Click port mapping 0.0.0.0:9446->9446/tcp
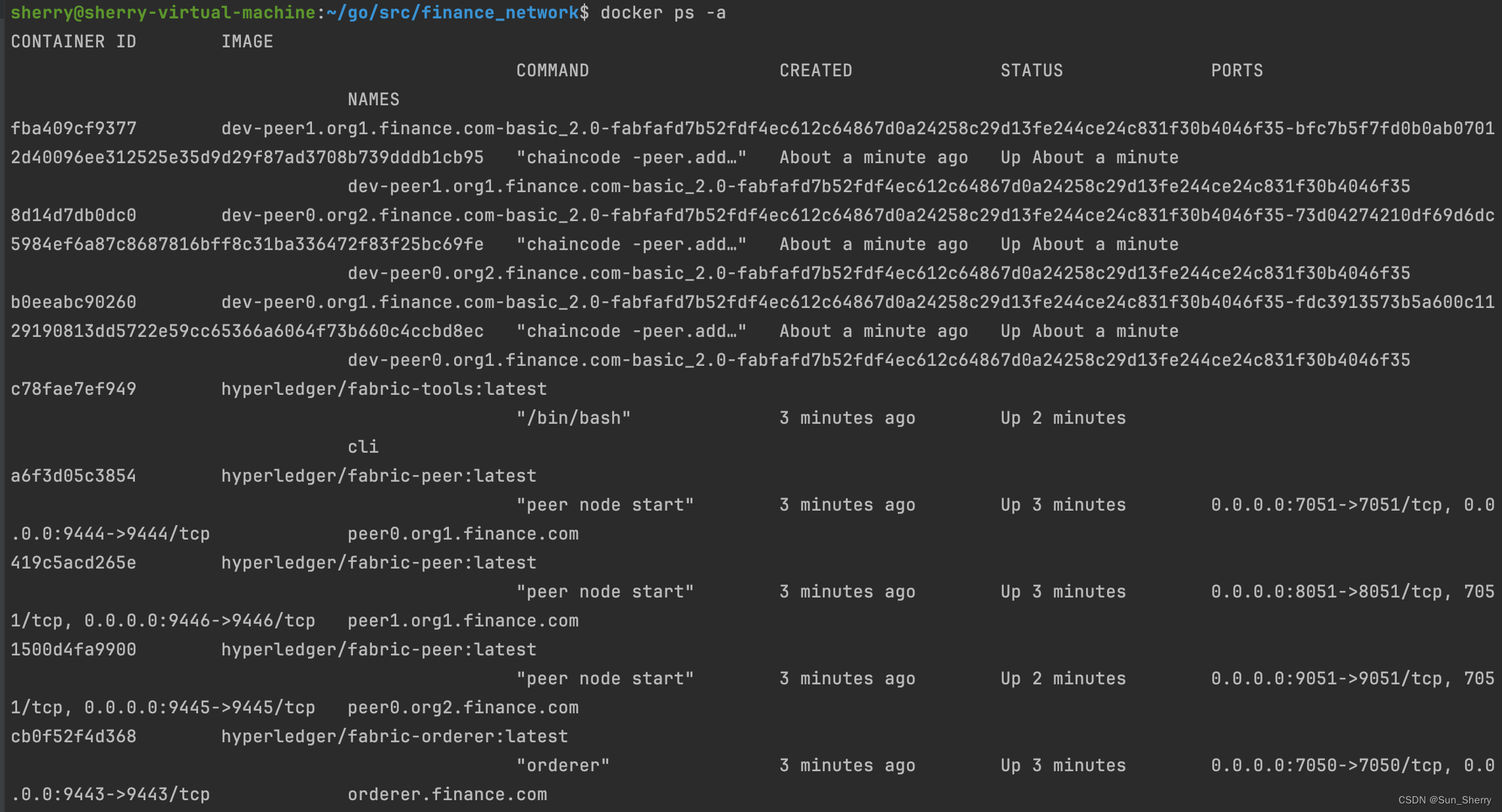 coord(200,621)
